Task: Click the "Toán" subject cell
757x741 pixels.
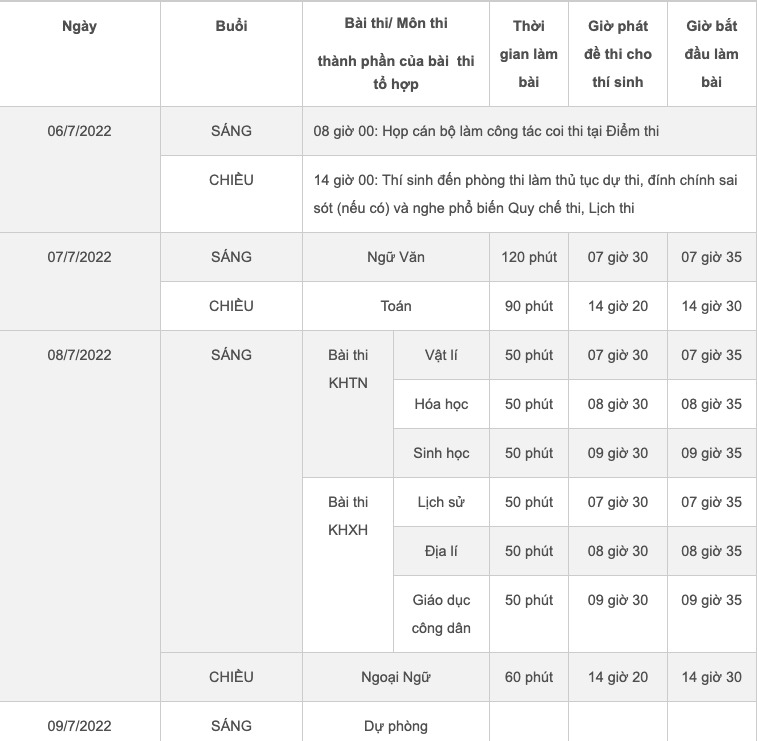Action: [395, 306]
